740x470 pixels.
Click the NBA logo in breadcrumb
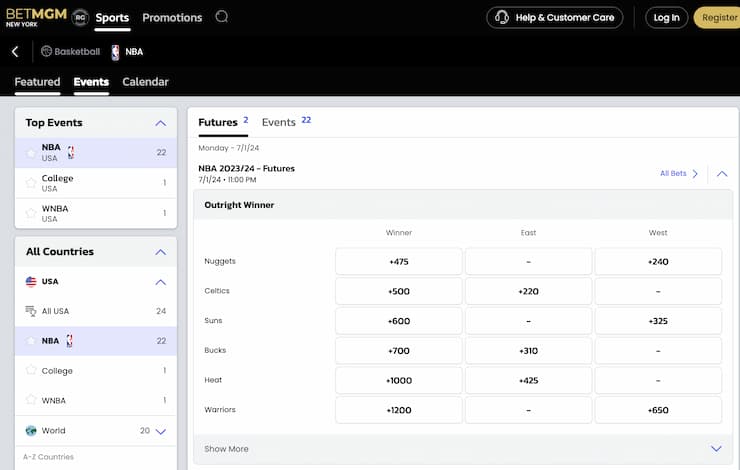116,52
